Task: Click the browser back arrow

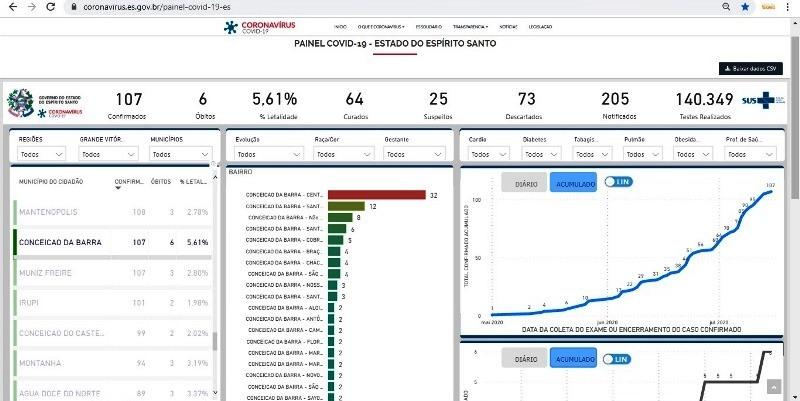Action: [13, 7]
